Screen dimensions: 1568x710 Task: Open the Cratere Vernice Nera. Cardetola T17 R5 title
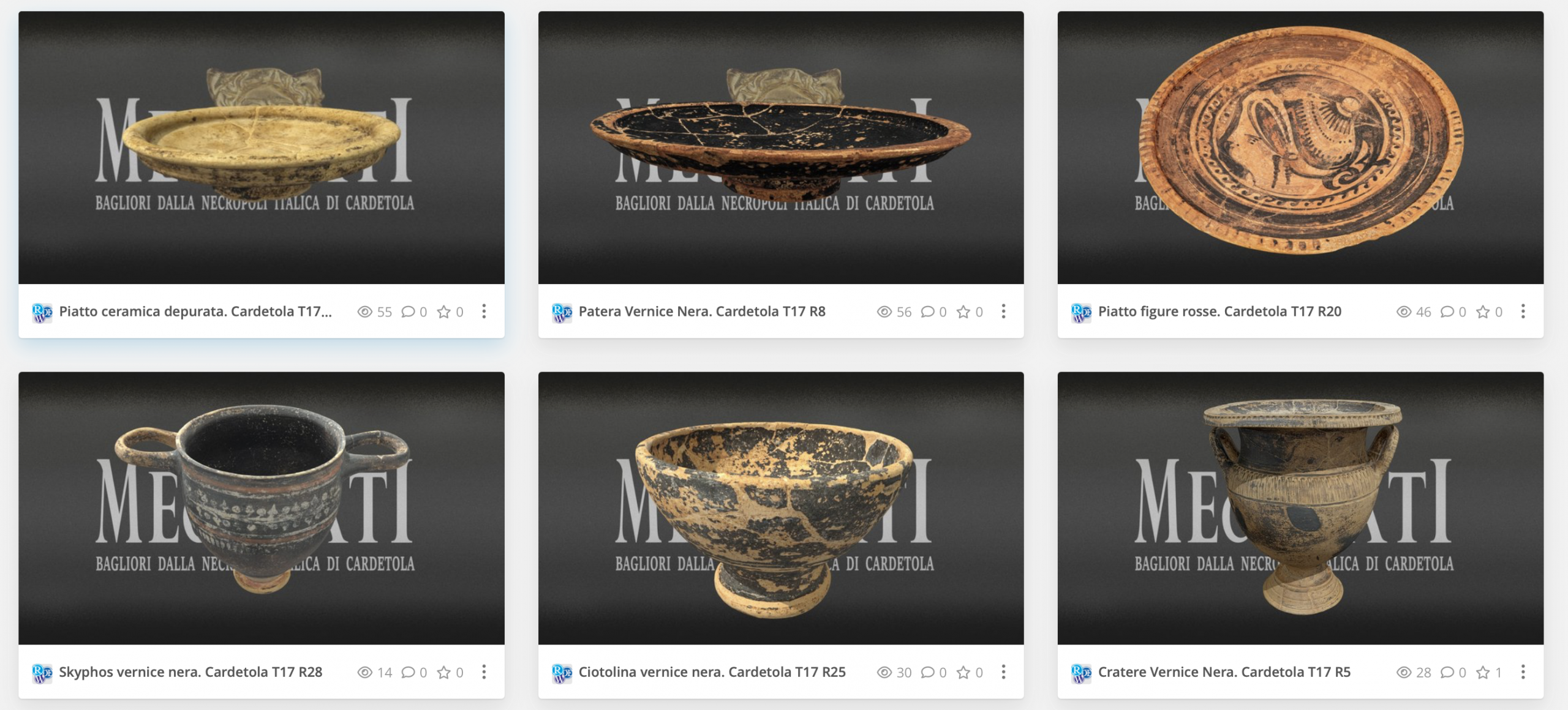[1224, 672]
